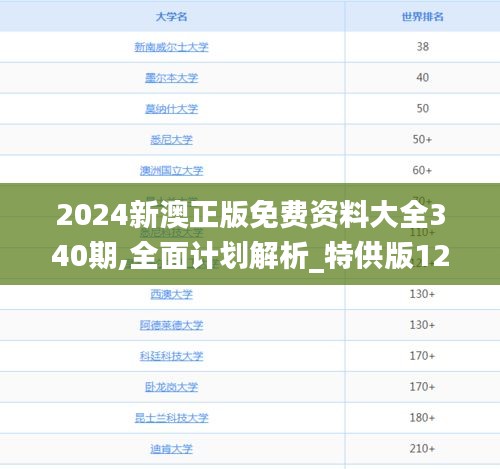Click the 大学名 column header
This screenshot has width=500, height=469.
tap(171, 17)
